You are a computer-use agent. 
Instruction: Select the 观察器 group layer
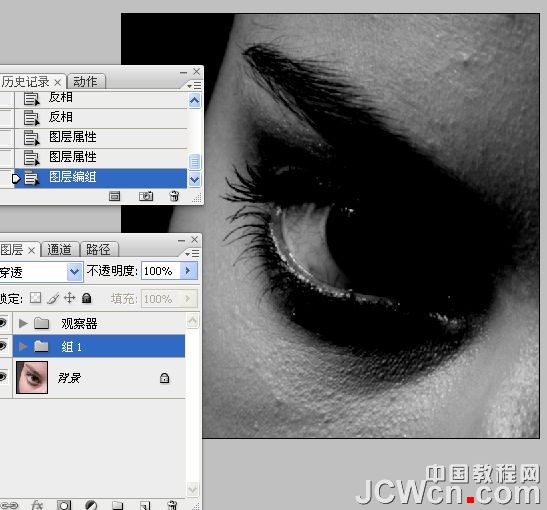(99, 323)
